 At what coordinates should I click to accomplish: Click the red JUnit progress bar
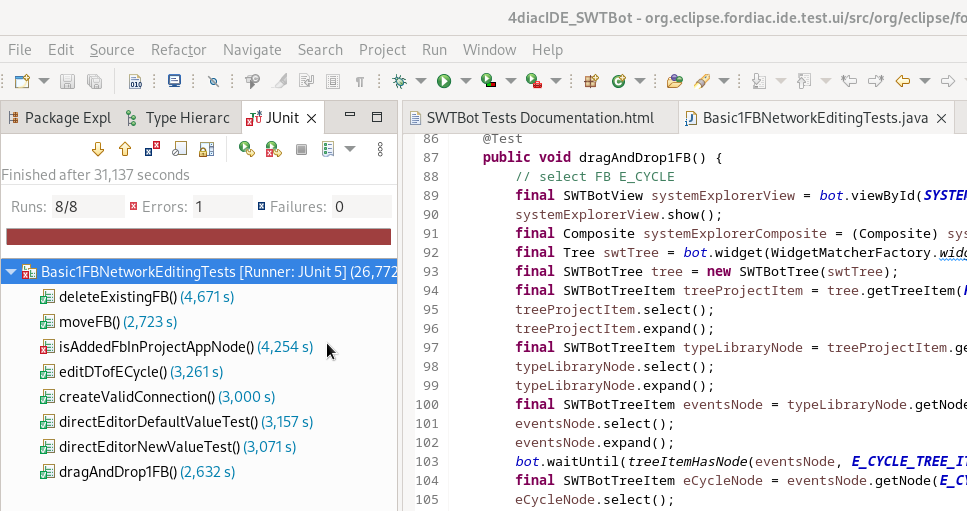coord(198,237)
